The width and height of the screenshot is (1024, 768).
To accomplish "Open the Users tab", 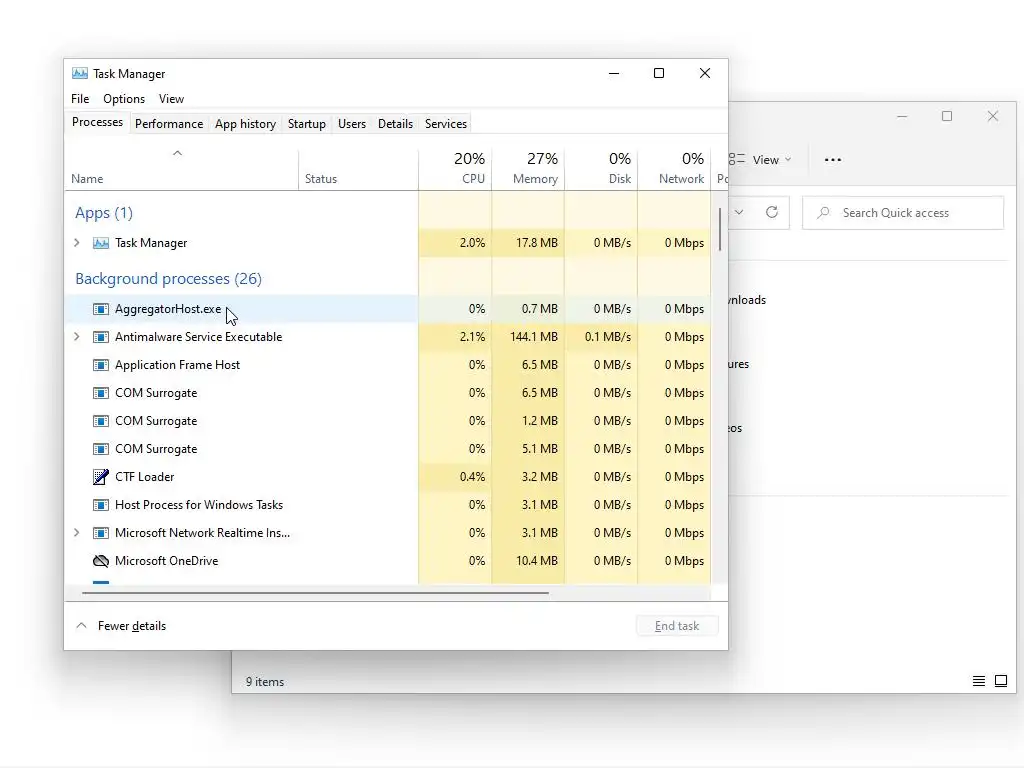I will [352, 123].
